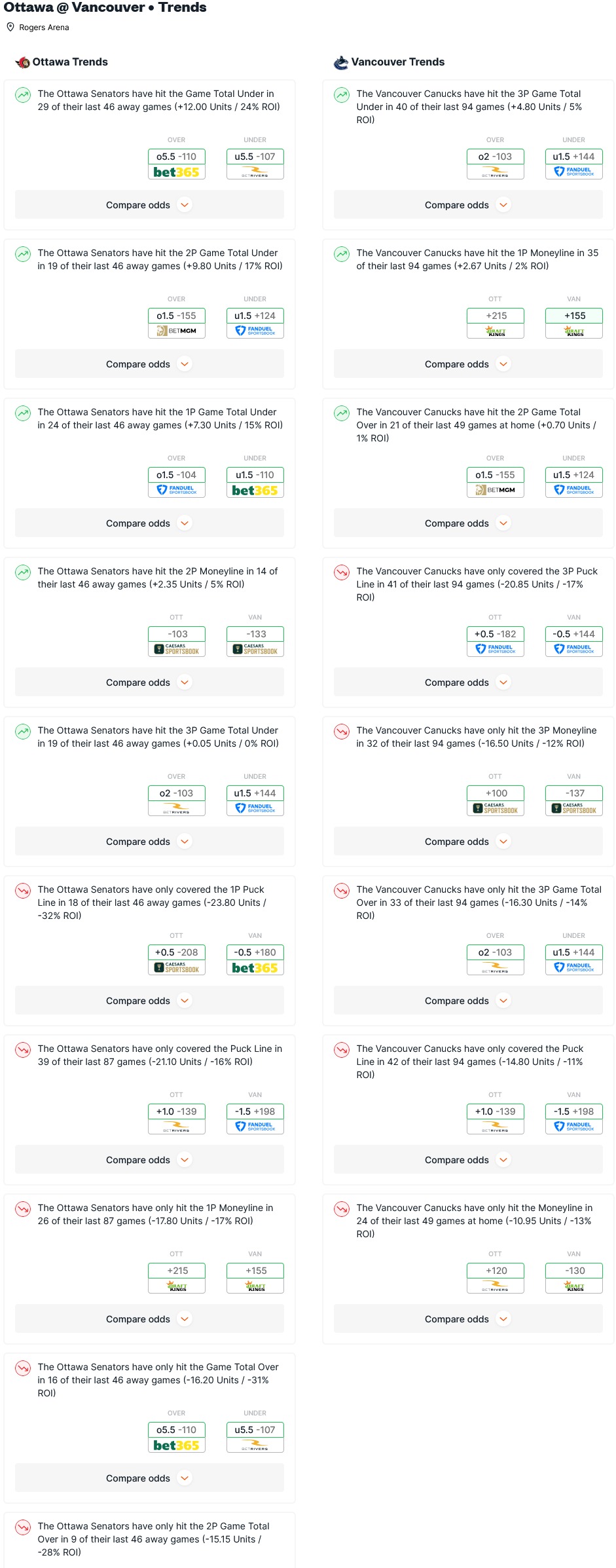The height and width of the screenshot is (1568, 616).
Task: Click DraftKings logo under +215 in Vancouver 1P Moneyline card
Action: coord(496,331)
